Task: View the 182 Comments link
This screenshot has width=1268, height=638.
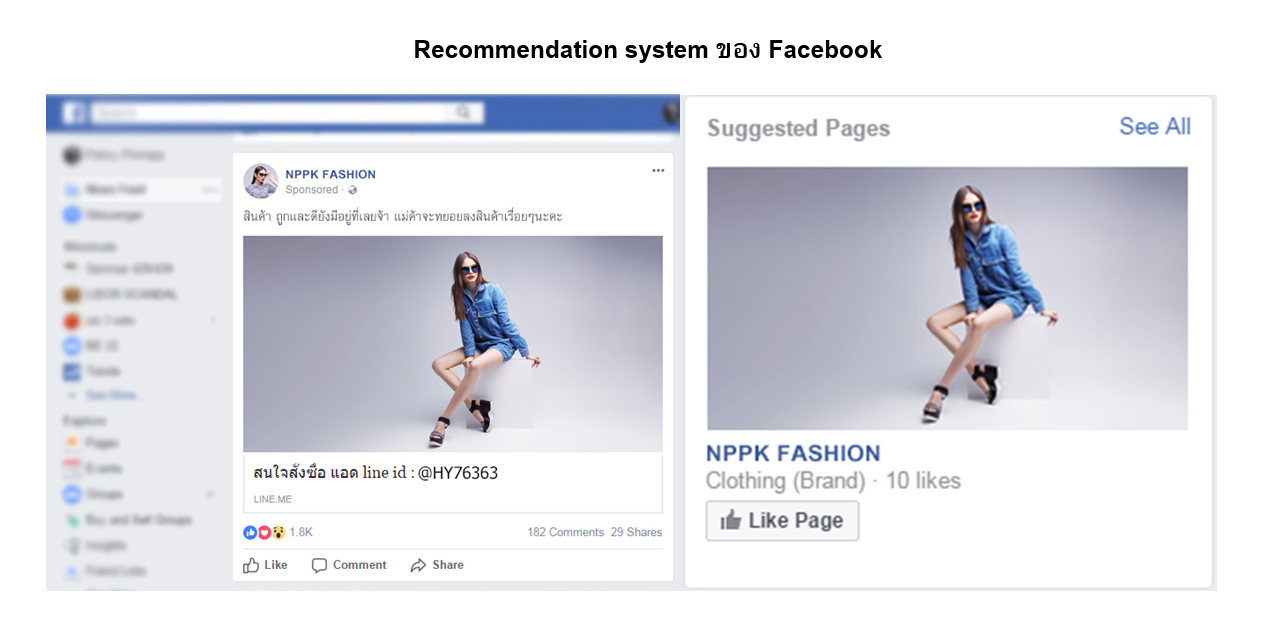Action: click(x=565, y=532)
